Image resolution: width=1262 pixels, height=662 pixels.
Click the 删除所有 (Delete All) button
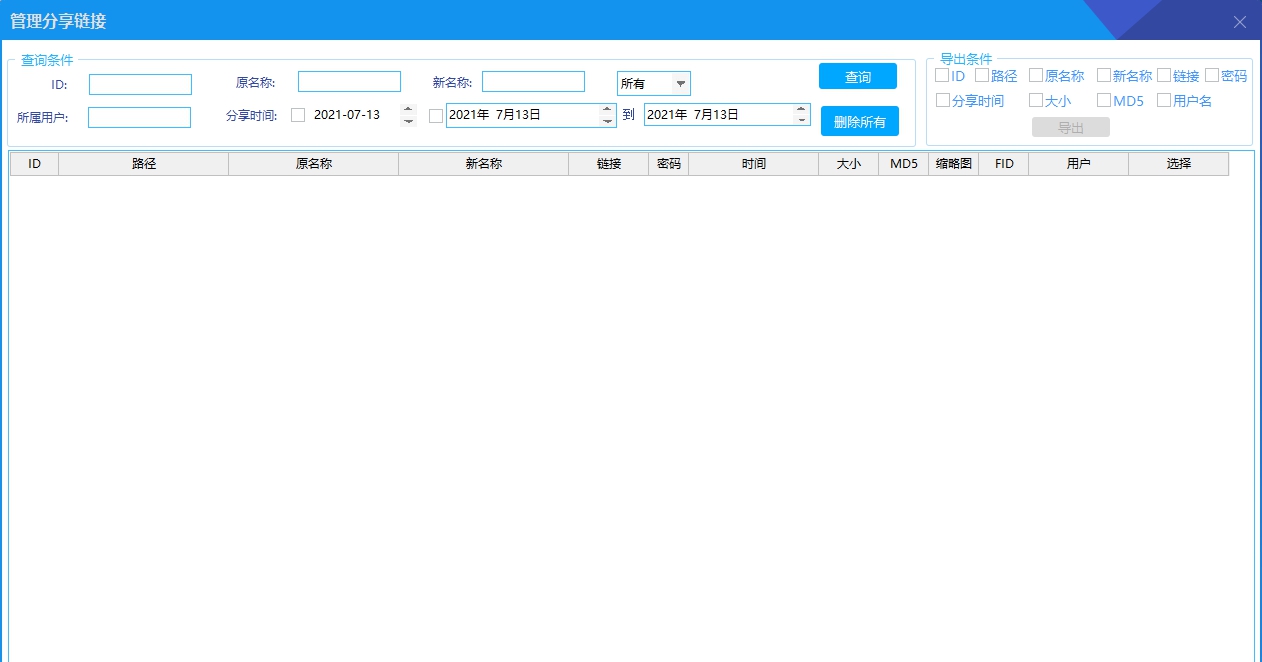[859, 121]
